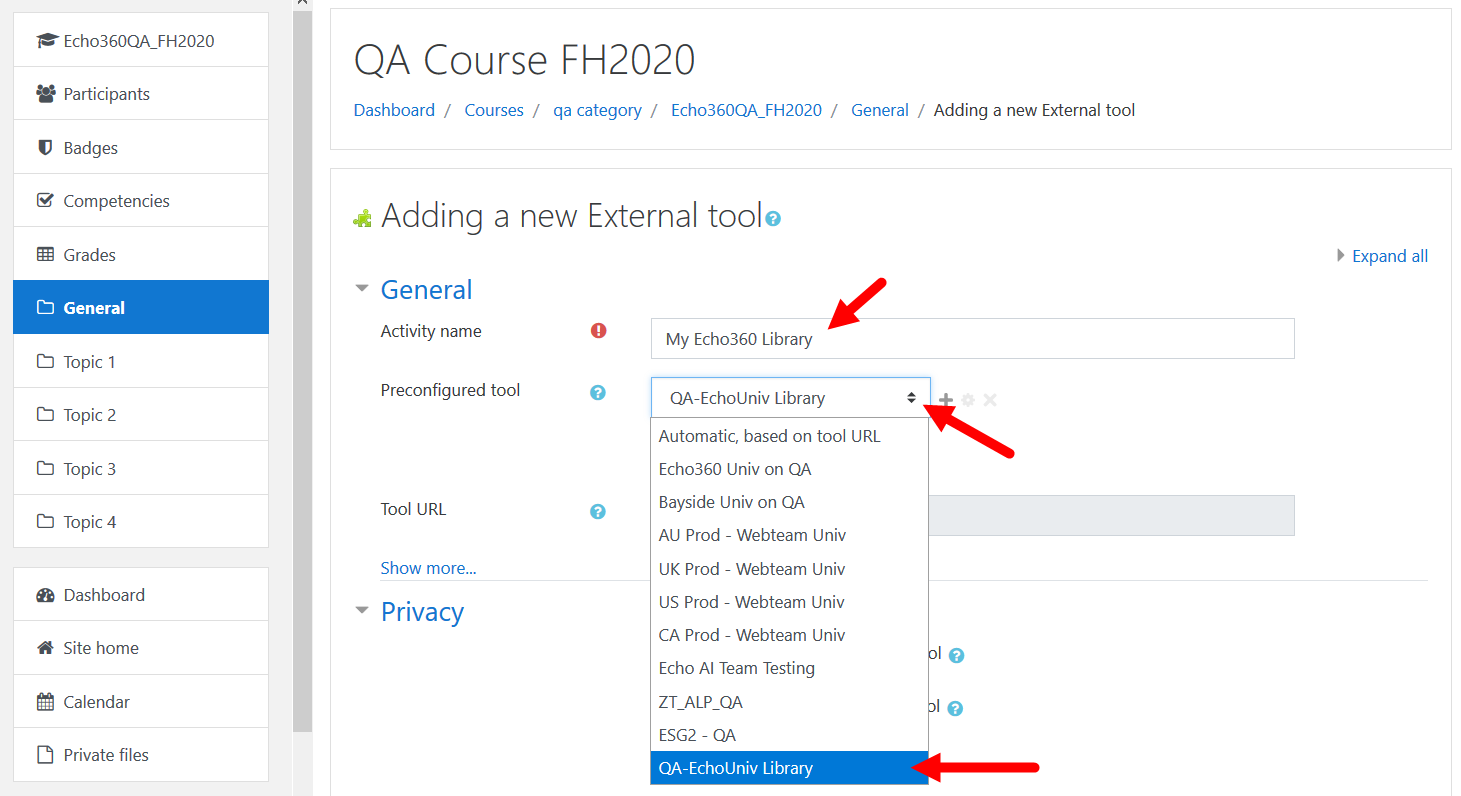Click the qa category breadcrumb link
Viewport: 1461px width, 796px height.
click(597, 110)
